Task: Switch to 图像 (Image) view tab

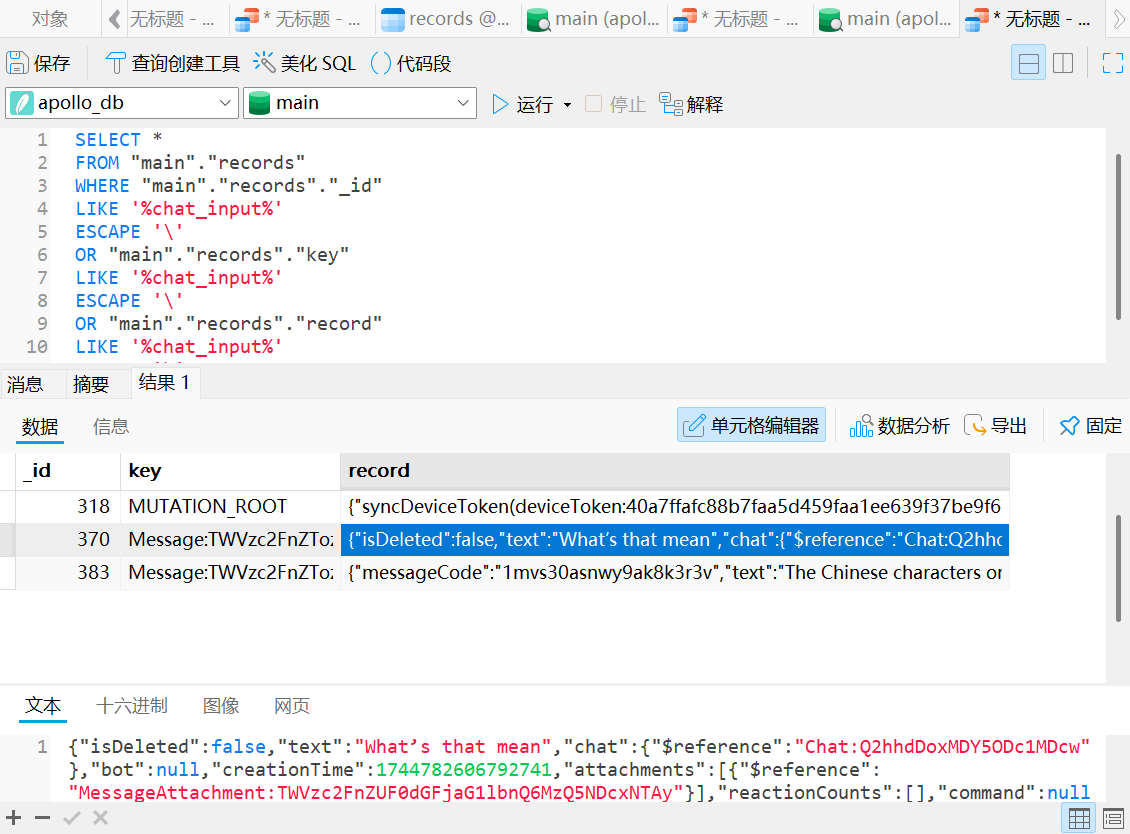Action: tap(221, 706)
